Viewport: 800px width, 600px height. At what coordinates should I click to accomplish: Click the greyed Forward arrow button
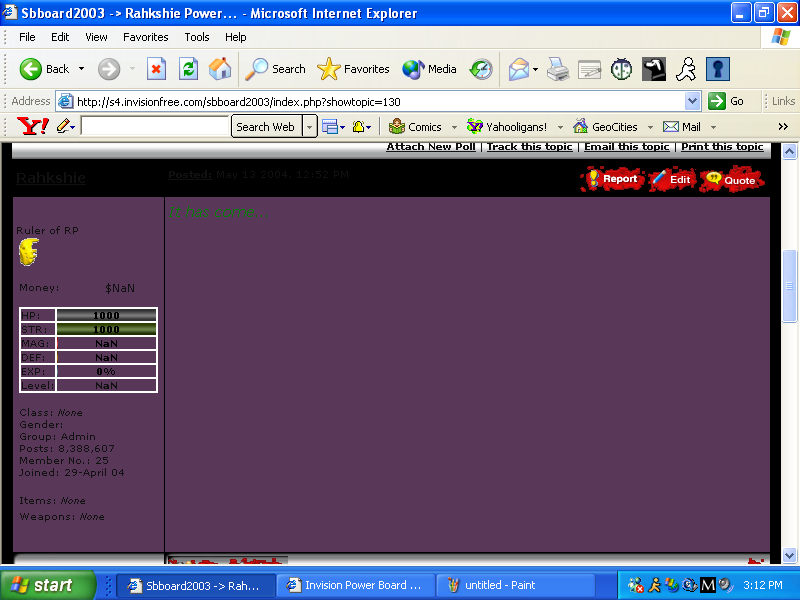pyautogui.click(x=109, y=69)
